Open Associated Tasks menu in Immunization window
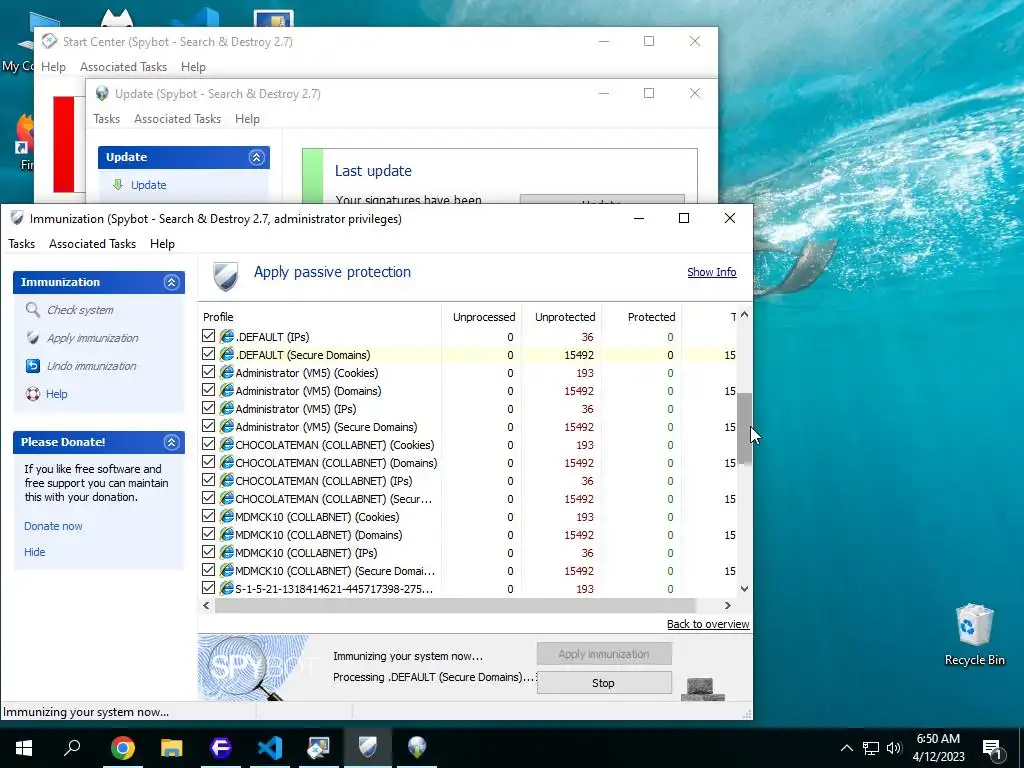The height and width of the screenshot is (768, 1024). click(92, 244)
